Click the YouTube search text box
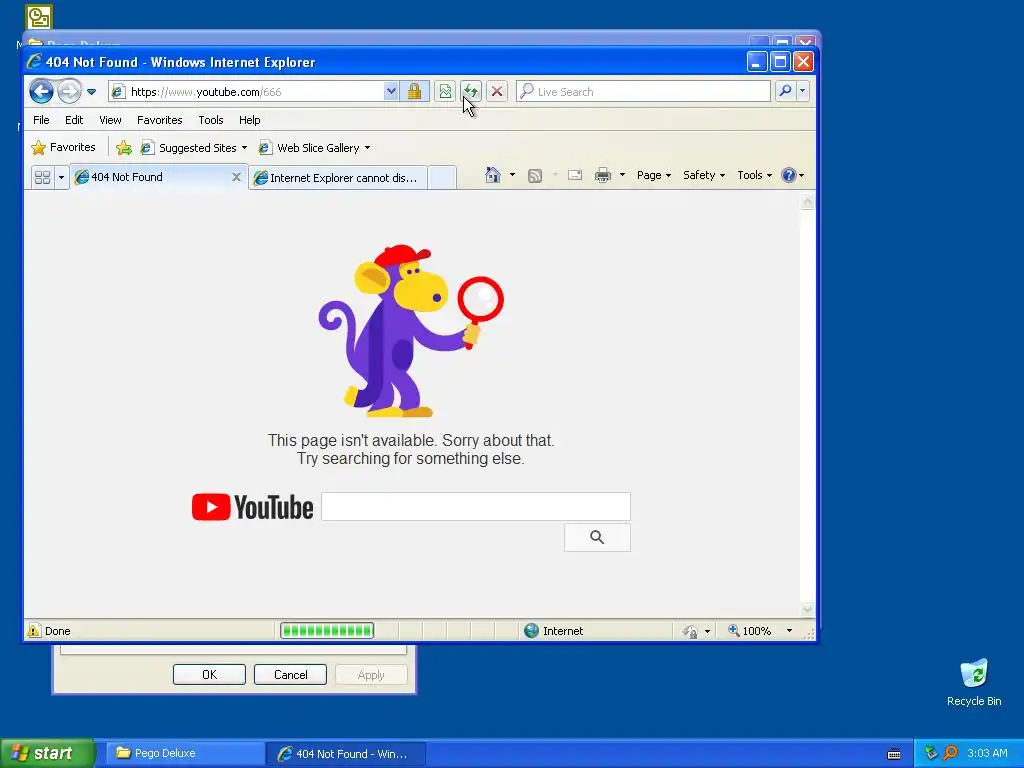Image resolution: width=1024 pixels, height=768 pixels. 476,507
